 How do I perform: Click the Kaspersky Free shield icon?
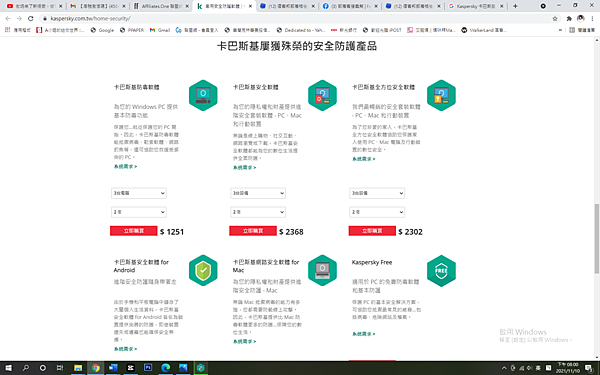click(x=441, y=270)
